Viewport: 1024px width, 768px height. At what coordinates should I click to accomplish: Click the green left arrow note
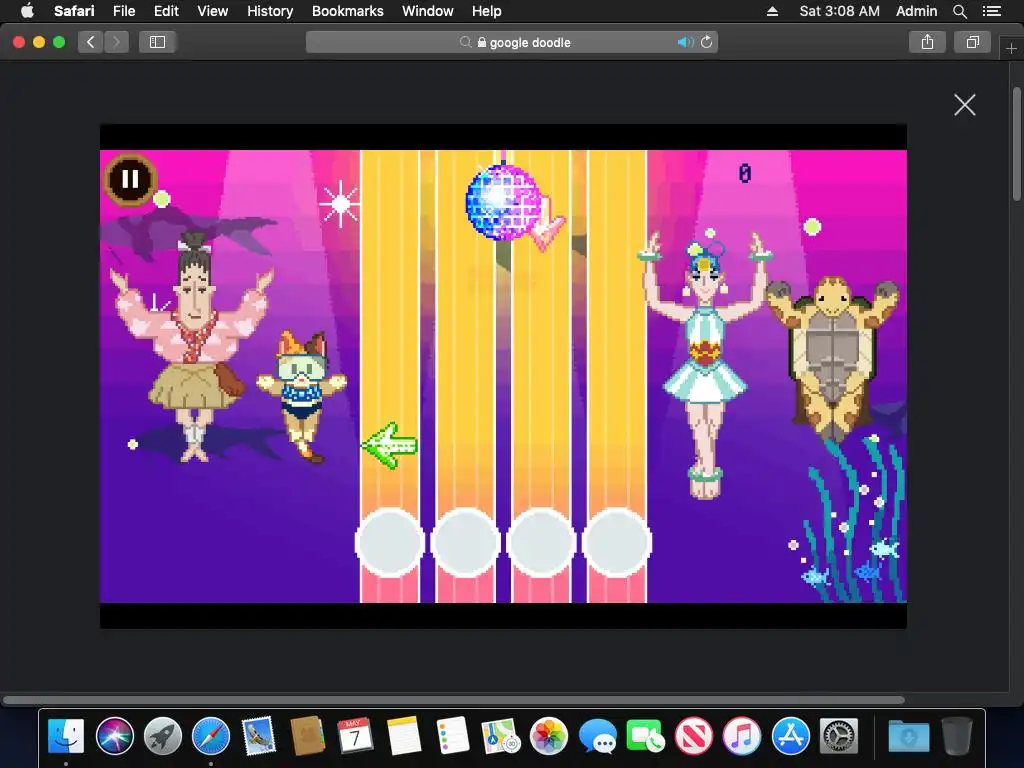click(389, 445)
